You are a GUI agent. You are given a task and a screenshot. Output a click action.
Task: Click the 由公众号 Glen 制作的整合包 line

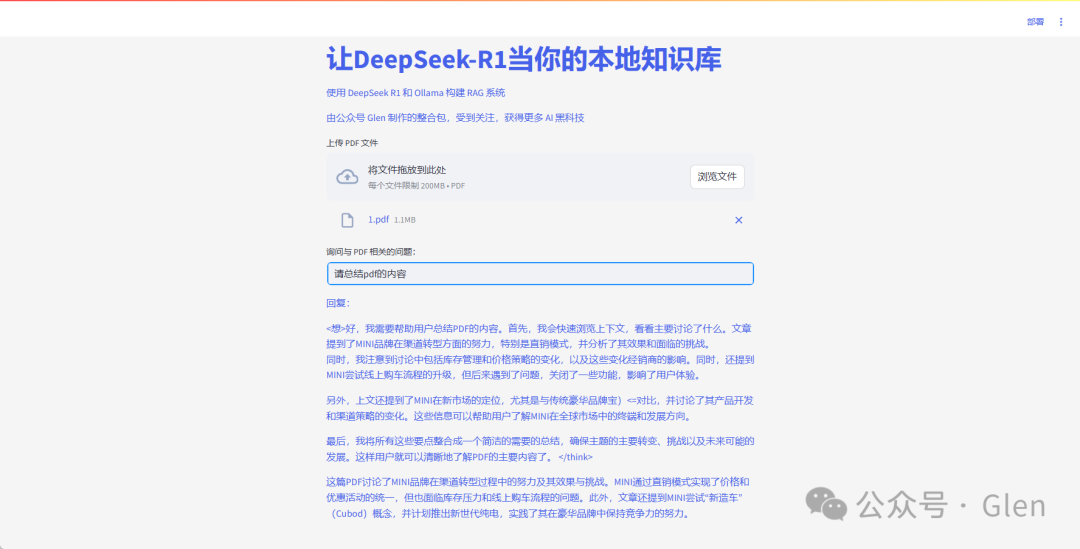455,118
